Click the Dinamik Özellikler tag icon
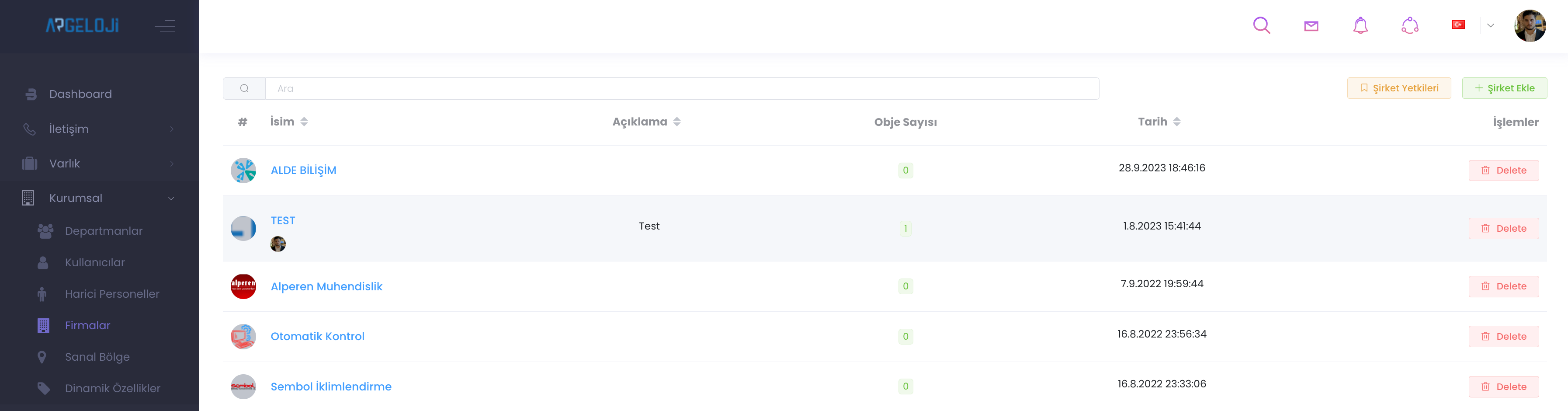Screen dimensions: 1568x411 [x=43, y=388]
